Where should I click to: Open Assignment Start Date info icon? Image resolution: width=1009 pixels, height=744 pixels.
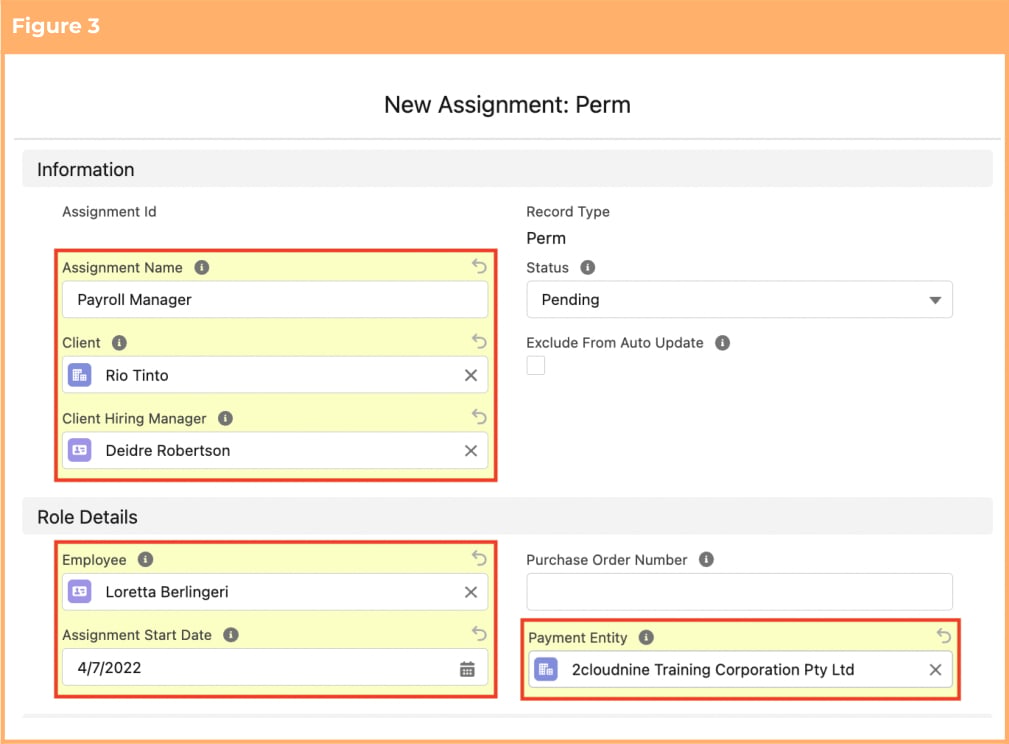click(230, 635)
